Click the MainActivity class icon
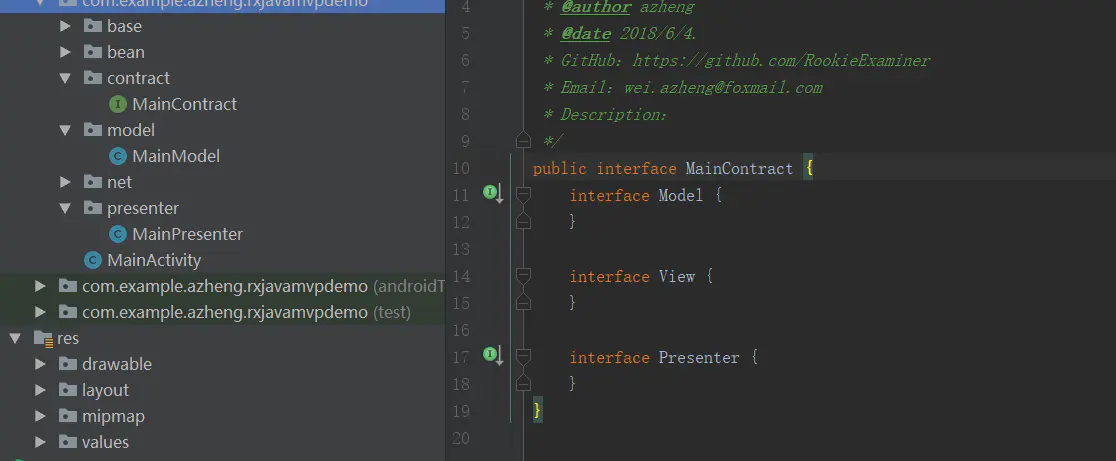The height and width of the screenshot is (461, 1116). (x=93, y=260)
